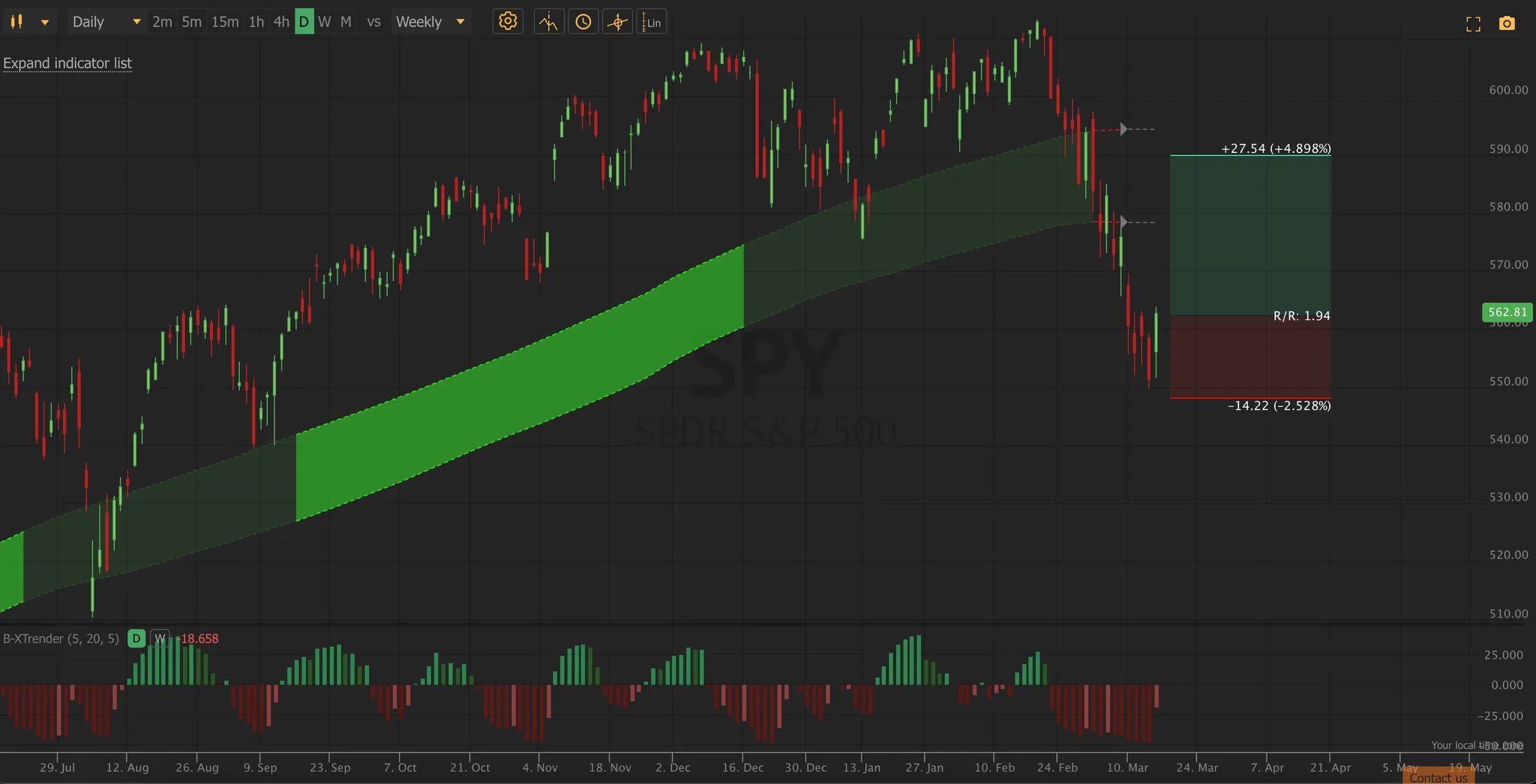This screenshot has height=784, width=1536.
Task: Click the B-XTrender (5, 20, 5) indicator label
Action: pos(61,639)
